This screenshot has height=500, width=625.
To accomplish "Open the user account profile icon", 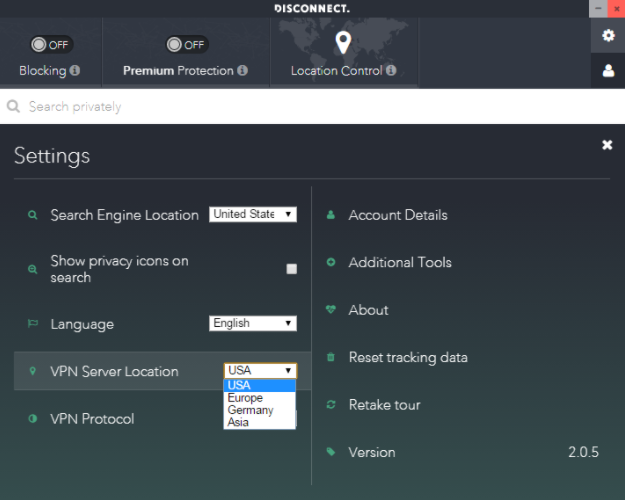I will click(608, 71).
